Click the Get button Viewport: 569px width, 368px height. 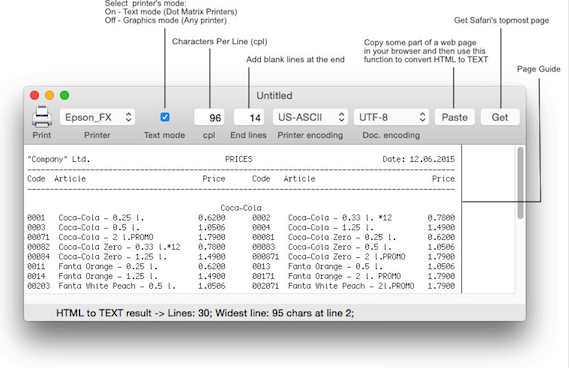[500, 117]
